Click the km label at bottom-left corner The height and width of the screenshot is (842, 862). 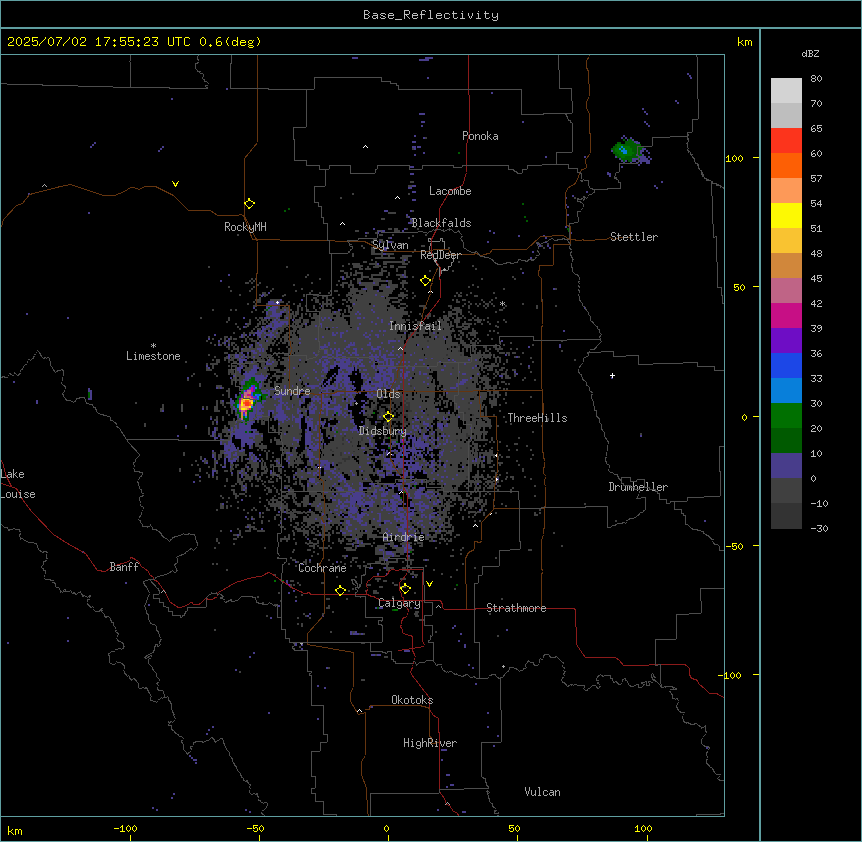(x=15, y=831)
